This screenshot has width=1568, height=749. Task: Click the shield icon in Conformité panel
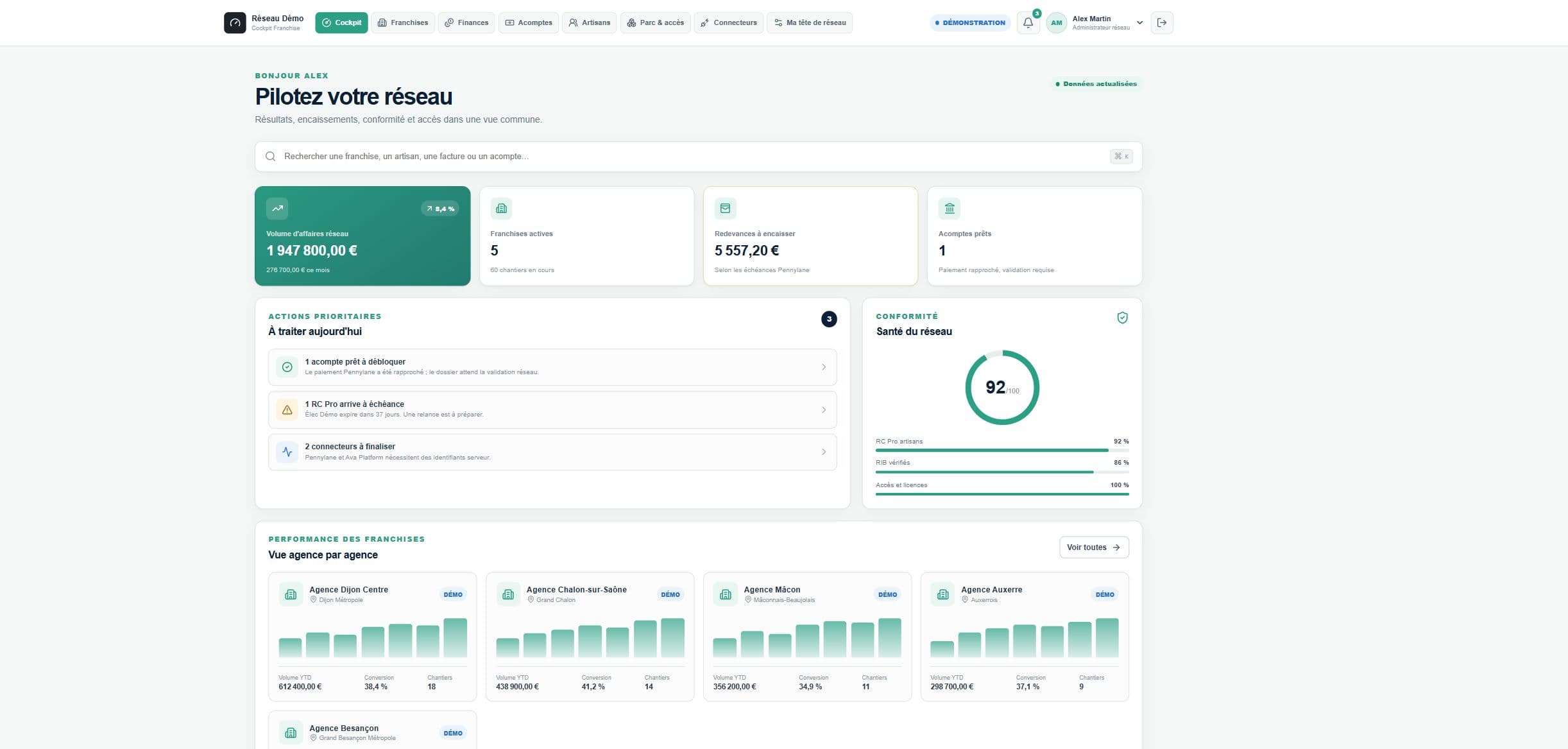click(x=1122, y=318)
